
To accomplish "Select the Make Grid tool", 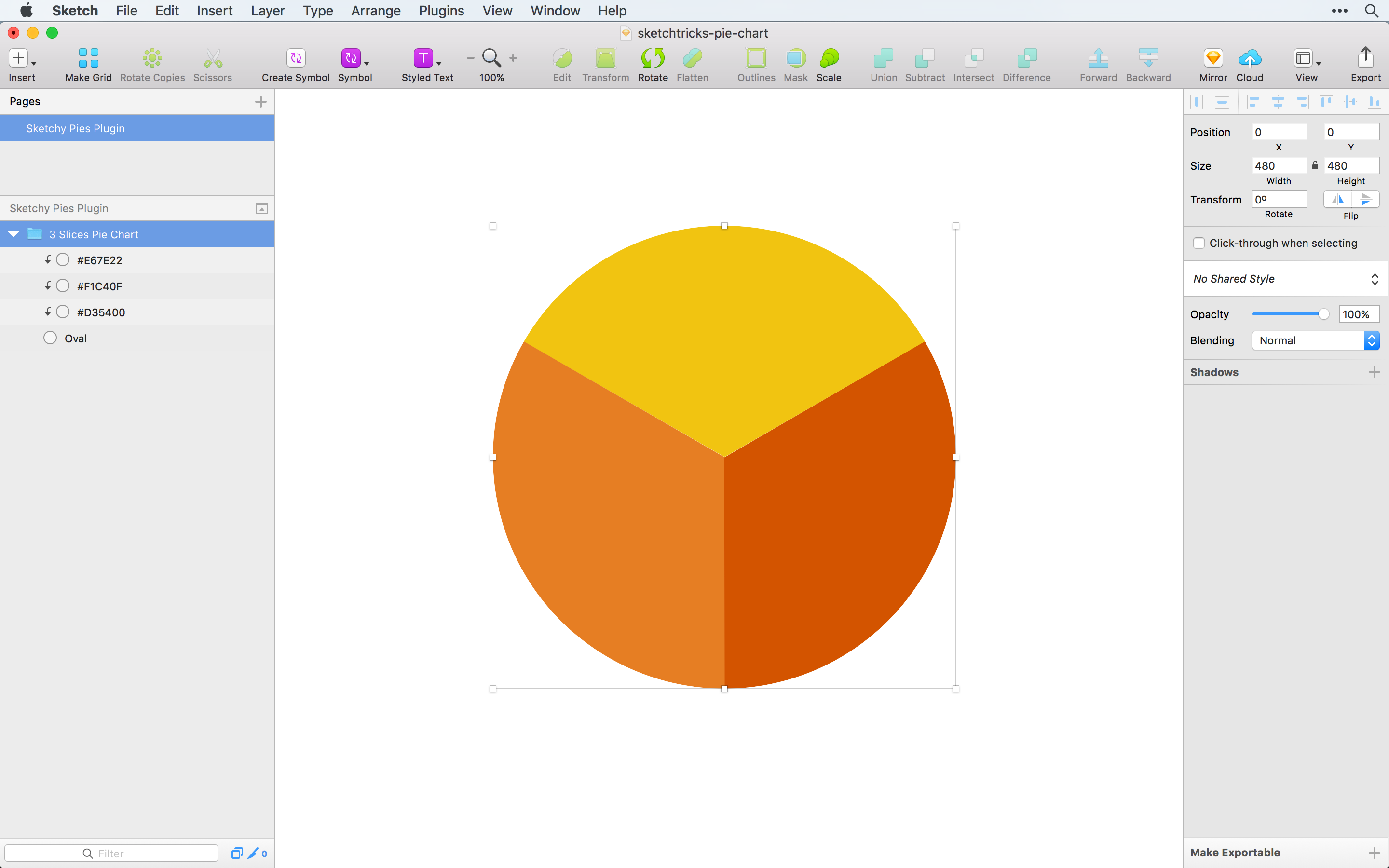I will coord(87,63).
